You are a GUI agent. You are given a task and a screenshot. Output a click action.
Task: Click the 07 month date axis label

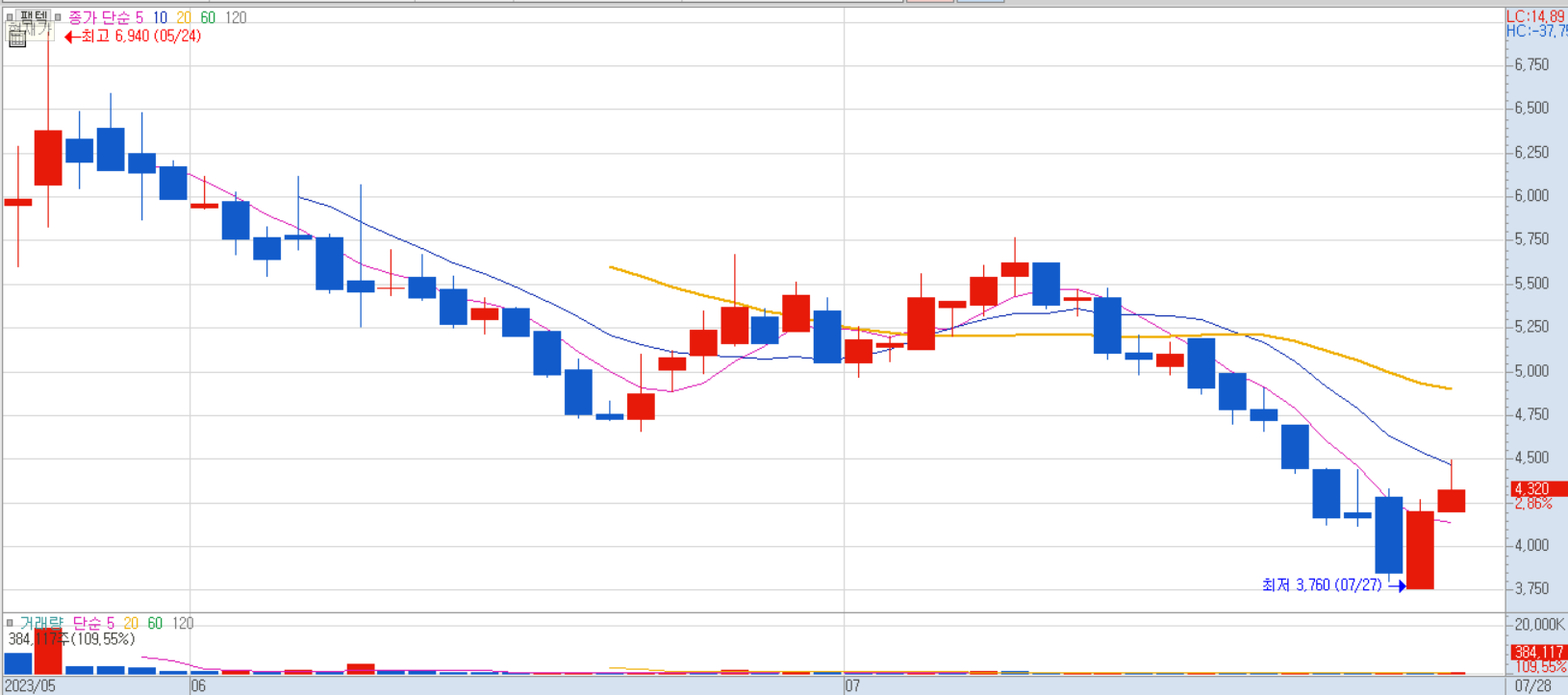click(852, 685)
